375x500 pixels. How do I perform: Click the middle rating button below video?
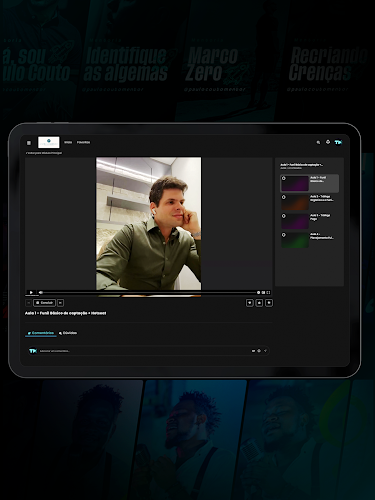(x=259, y=303)
